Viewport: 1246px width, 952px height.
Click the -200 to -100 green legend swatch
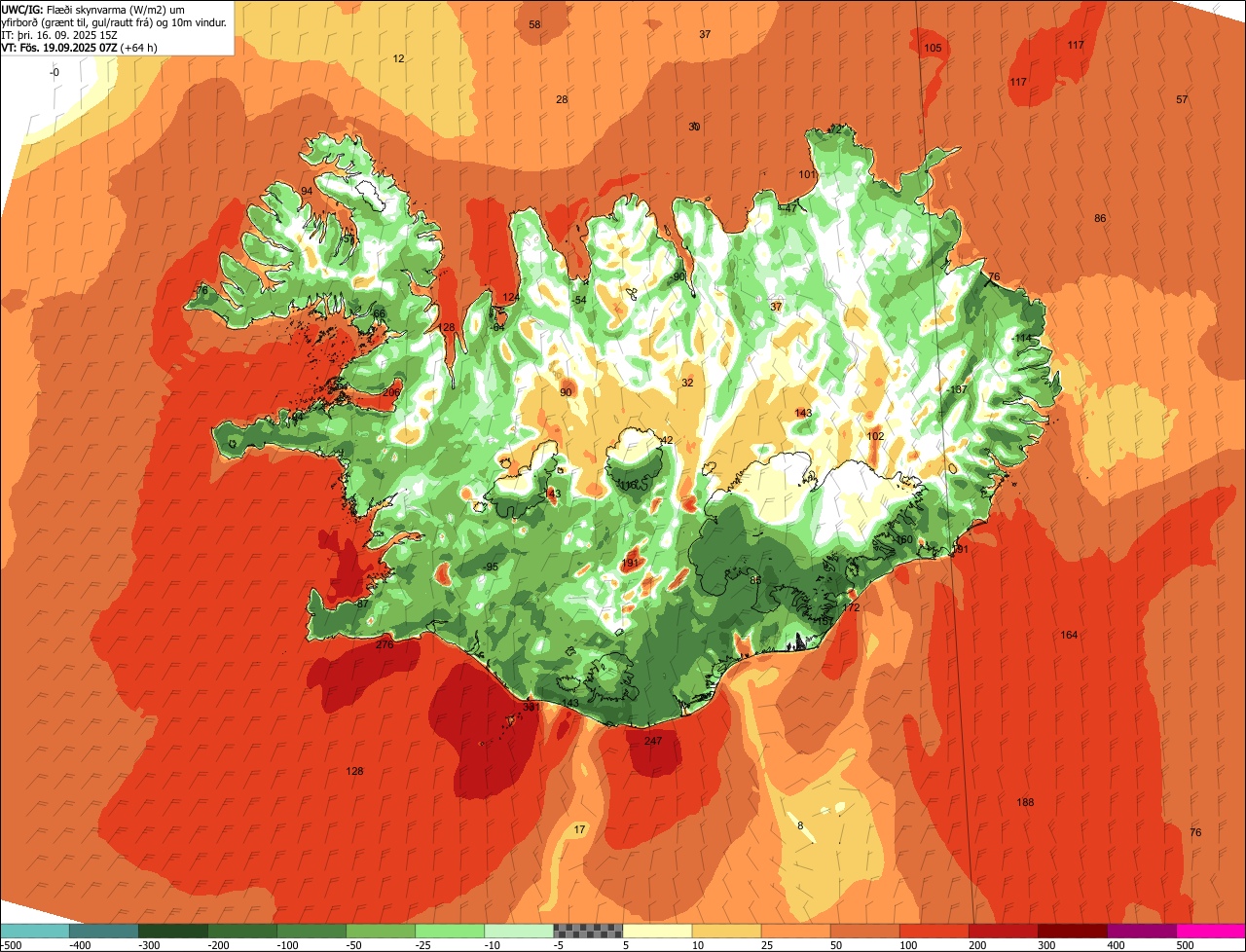241,931
